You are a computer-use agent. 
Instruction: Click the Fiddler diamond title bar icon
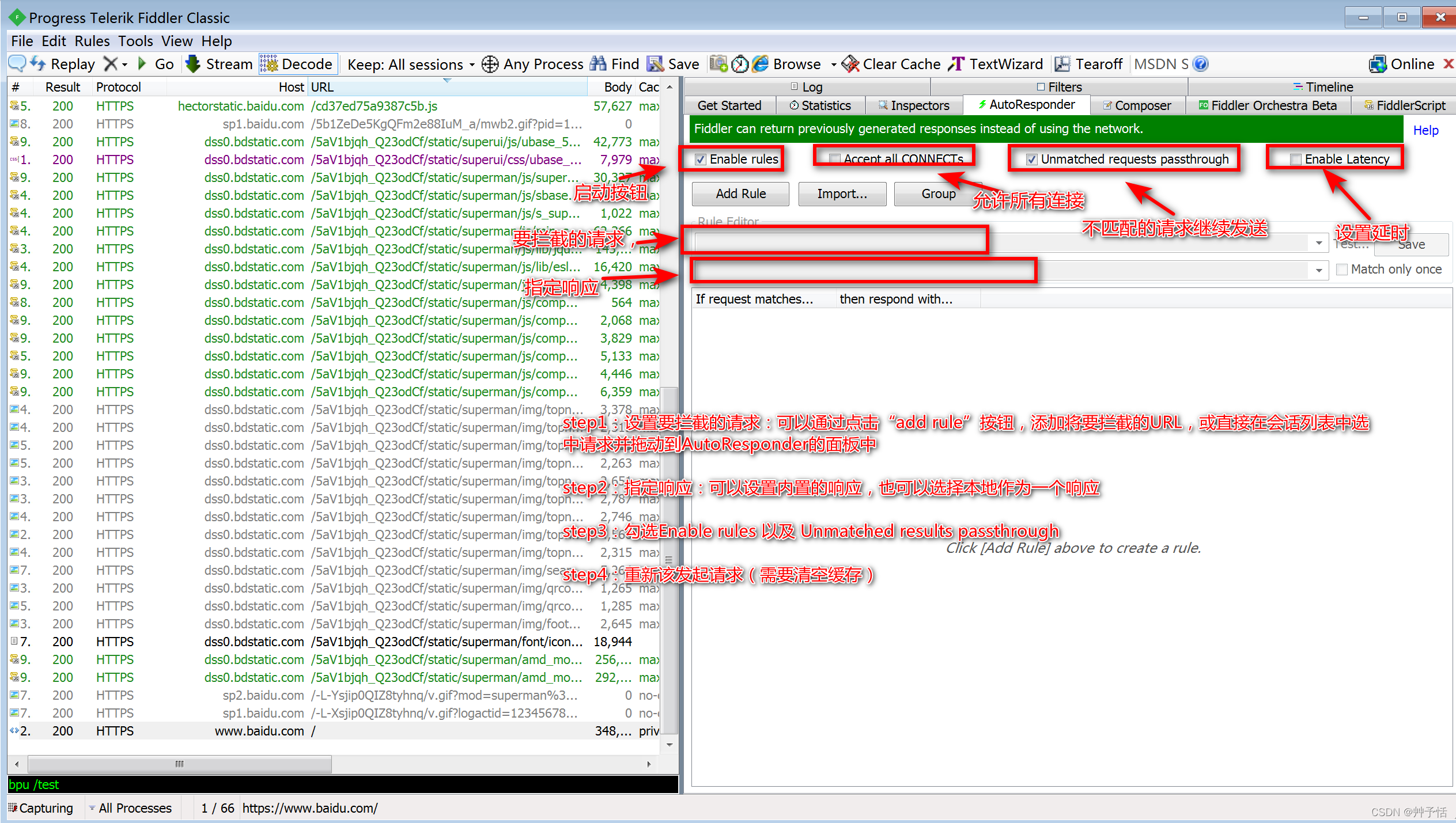pos(17,17)
